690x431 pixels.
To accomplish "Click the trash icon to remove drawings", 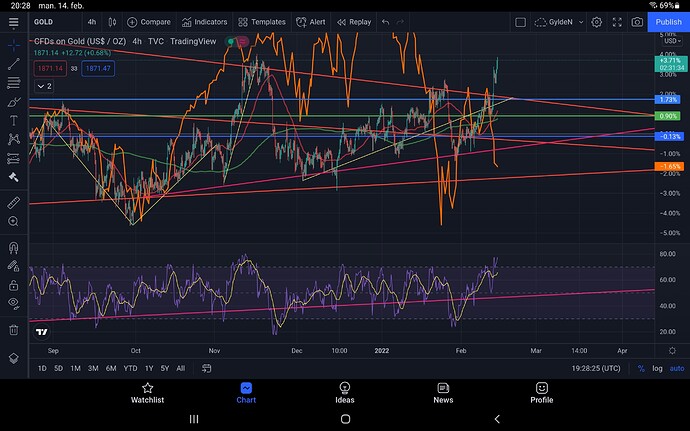I will 14,330.
